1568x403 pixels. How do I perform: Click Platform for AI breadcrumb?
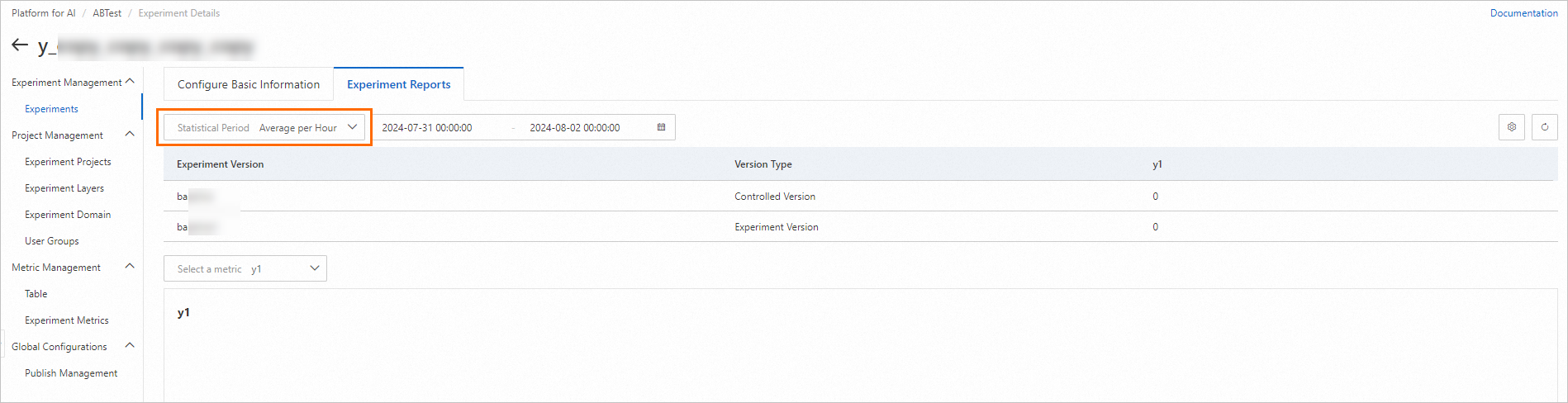(44, 13)
